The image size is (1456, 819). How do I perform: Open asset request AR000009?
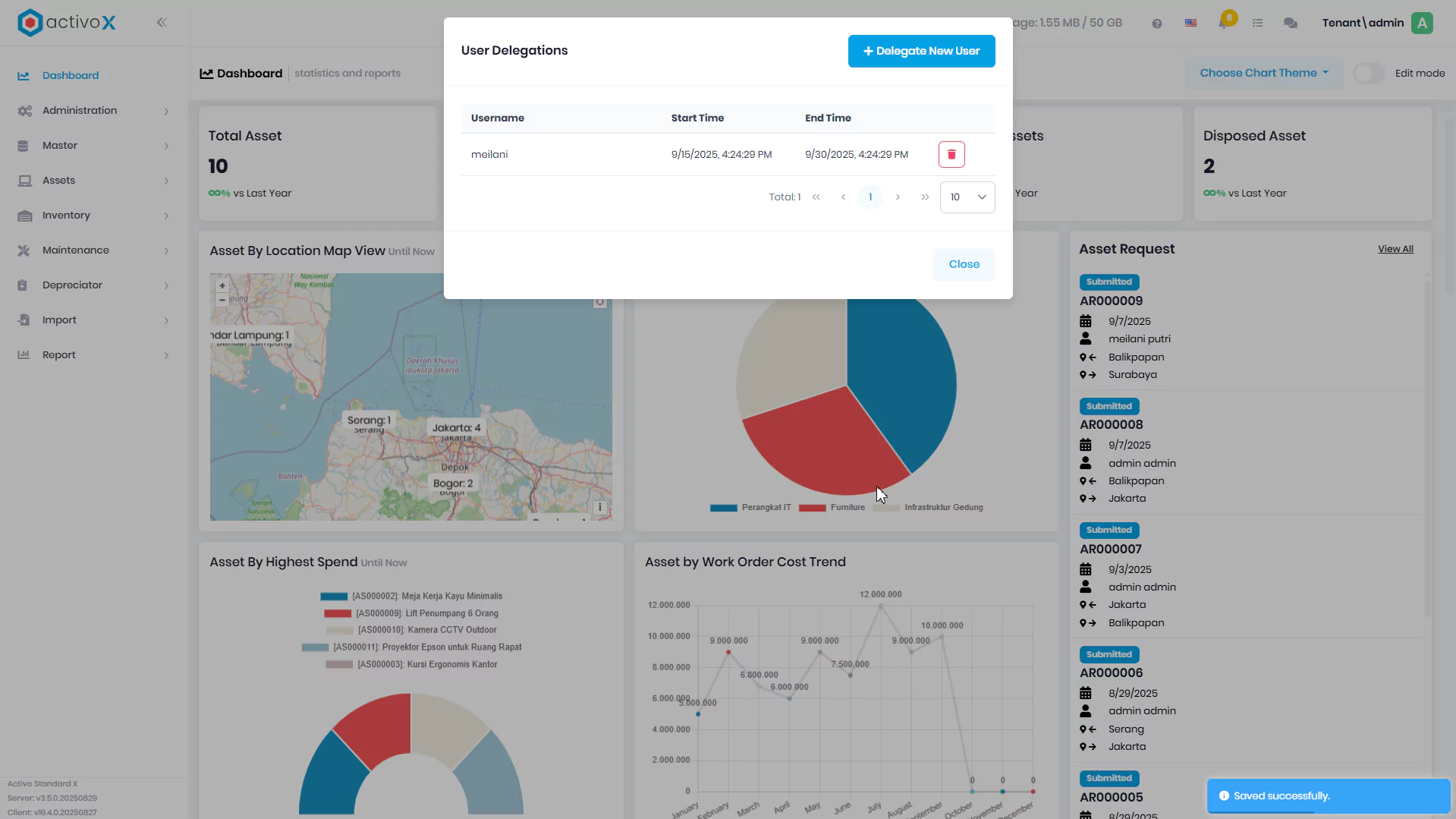click(x=1111, y=301)
